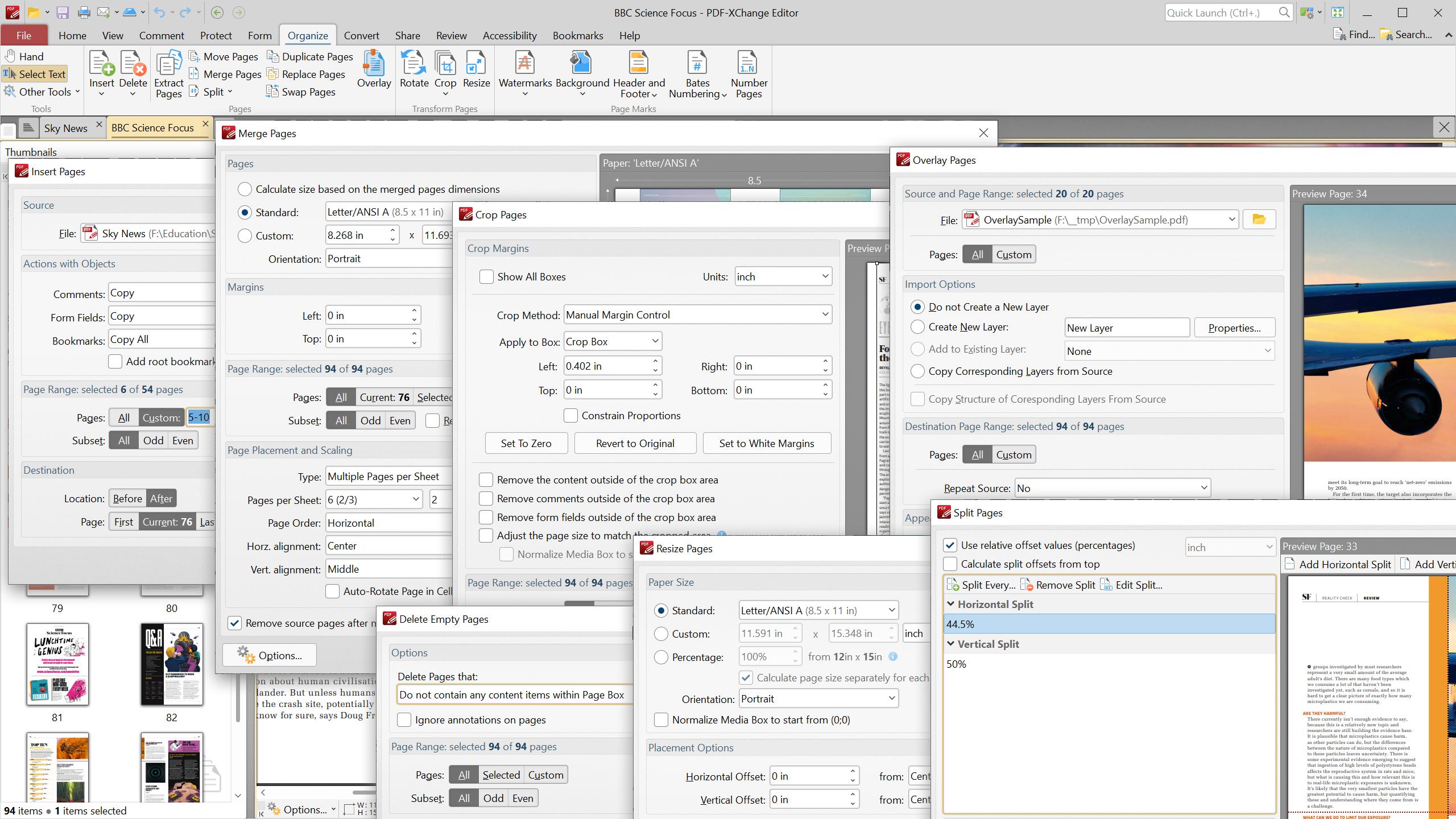Viewport: 1456px width, 819px height.
Task: Switch to Custom pages tab in Overlay
Action: (x=1013, y=254)
